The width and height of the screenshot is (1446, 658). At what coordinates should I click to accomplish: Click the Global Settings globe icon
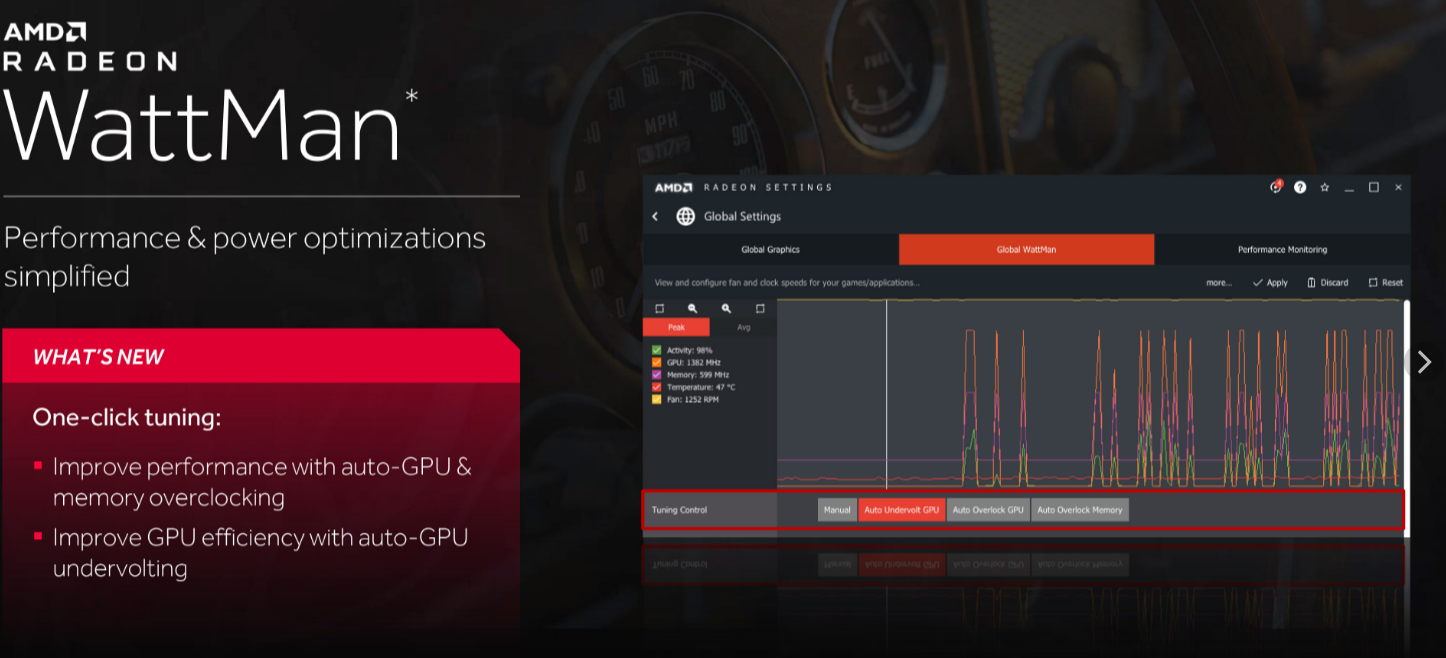pos(686,216)
